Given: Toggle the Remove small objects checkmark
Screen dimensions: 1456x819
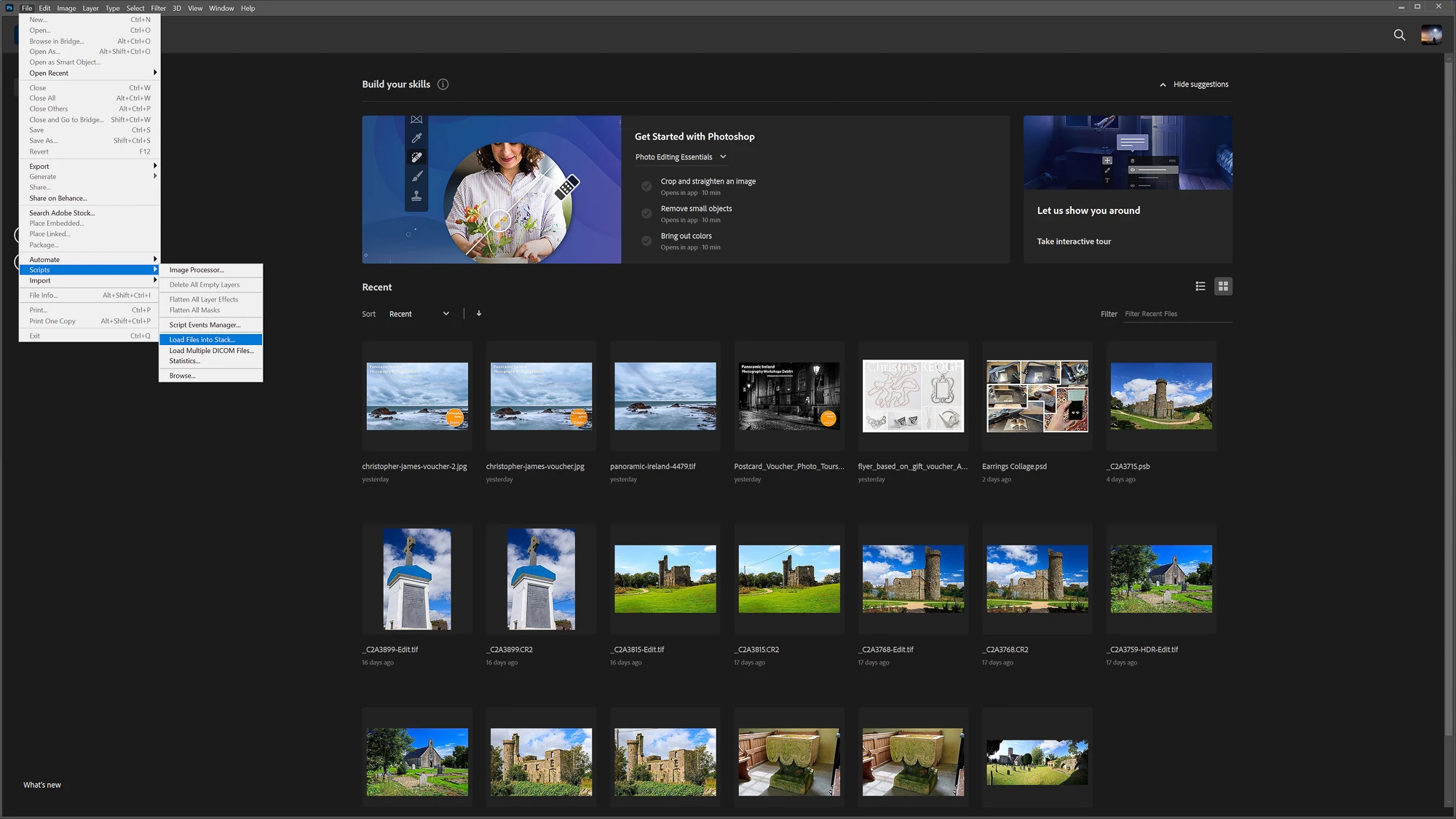Looking at the screenshot, I should point(646,213).
